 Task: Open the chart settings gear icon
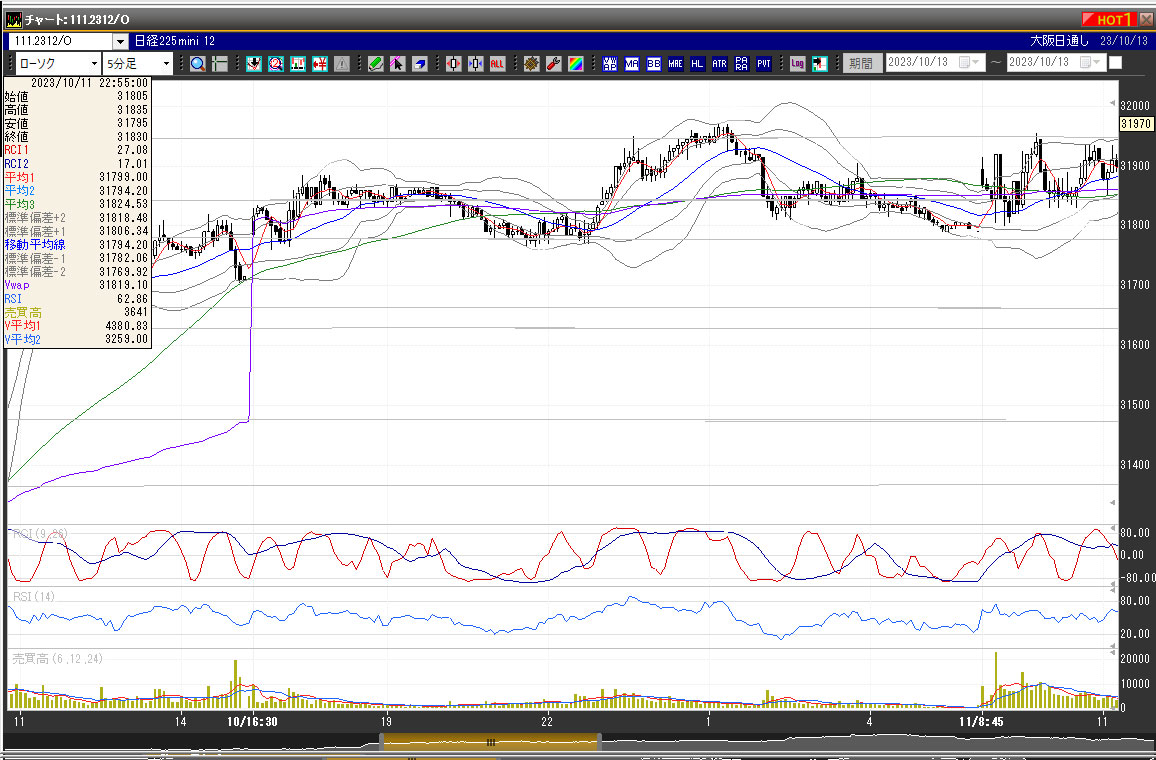[x=532, y=64]
